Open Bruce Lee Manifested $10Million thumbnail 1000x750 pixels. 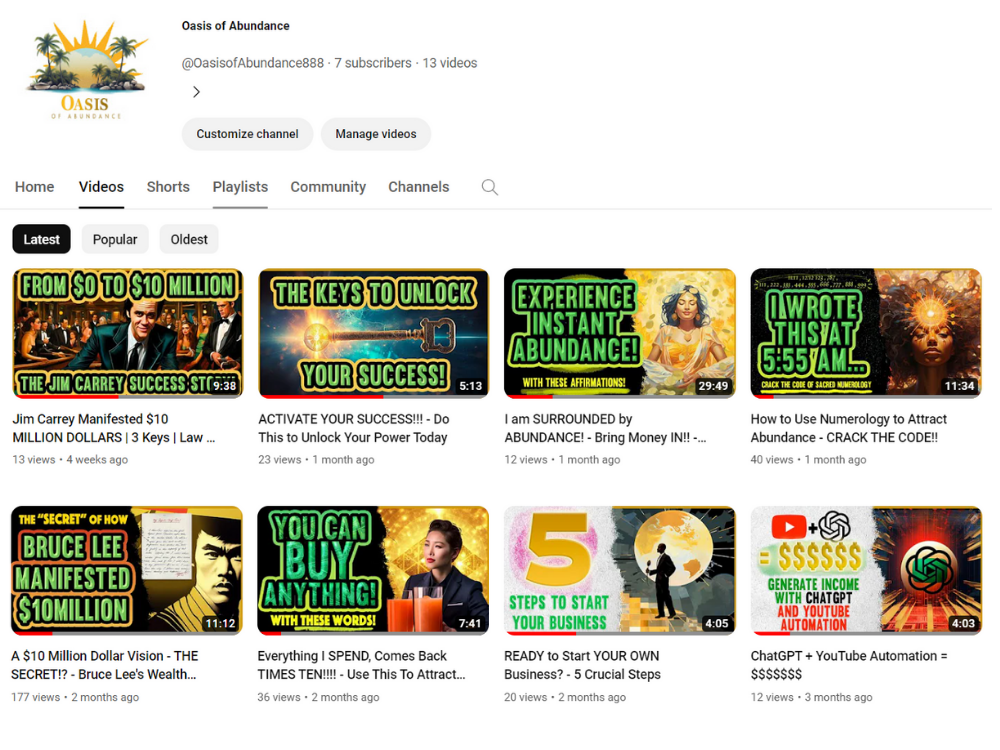[127, 571]
